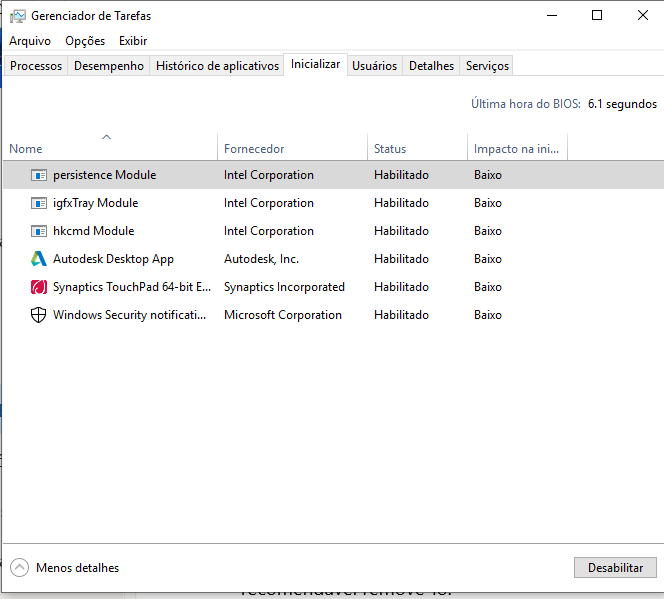Select the Inicializar tab

point(315,64)
